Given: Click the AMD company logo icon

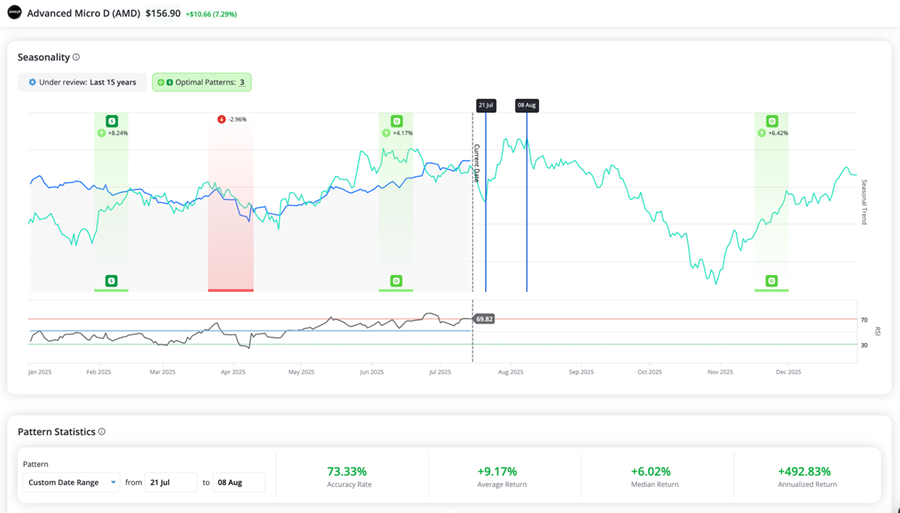Looking at the screenshot, I should [14, 13].
